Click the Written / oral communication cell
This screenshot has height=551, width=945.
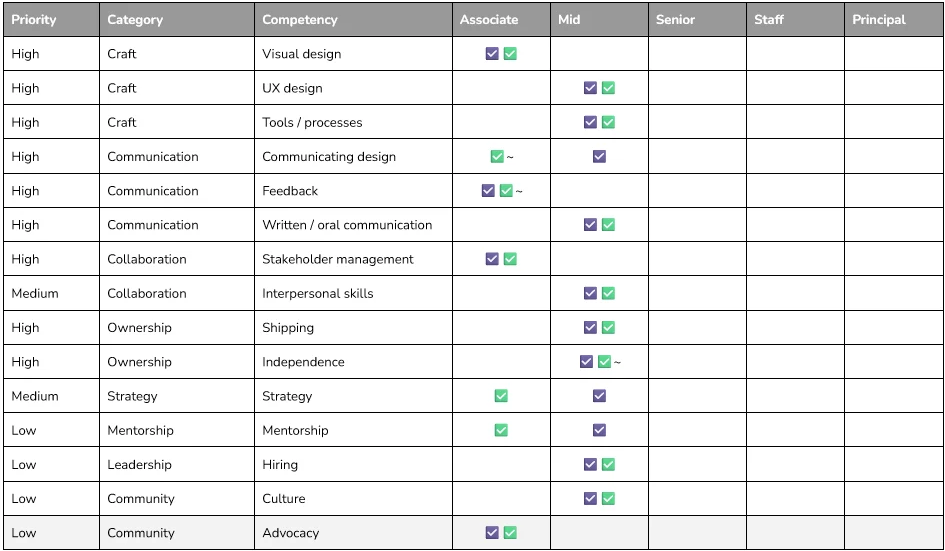[347, 225]
